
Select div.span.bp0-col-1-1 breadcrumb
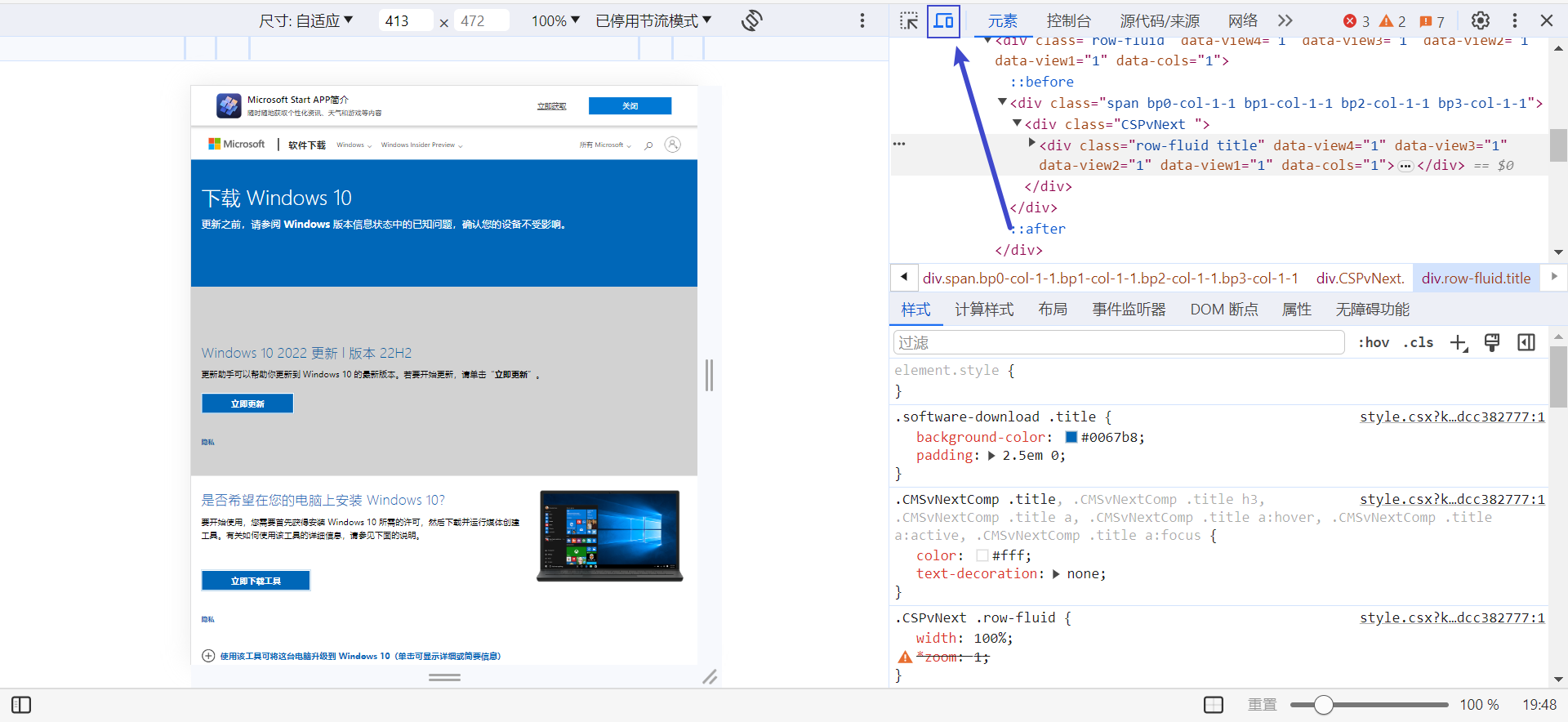[x=1111, y=279]
